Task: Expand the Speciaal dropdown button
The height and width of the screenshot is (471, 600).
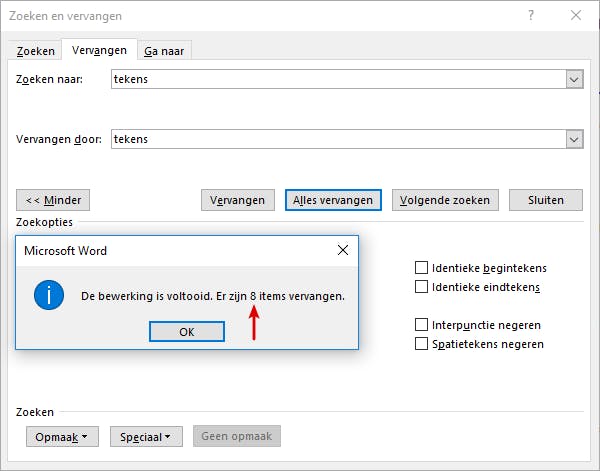Action: [x=146, y=437]
